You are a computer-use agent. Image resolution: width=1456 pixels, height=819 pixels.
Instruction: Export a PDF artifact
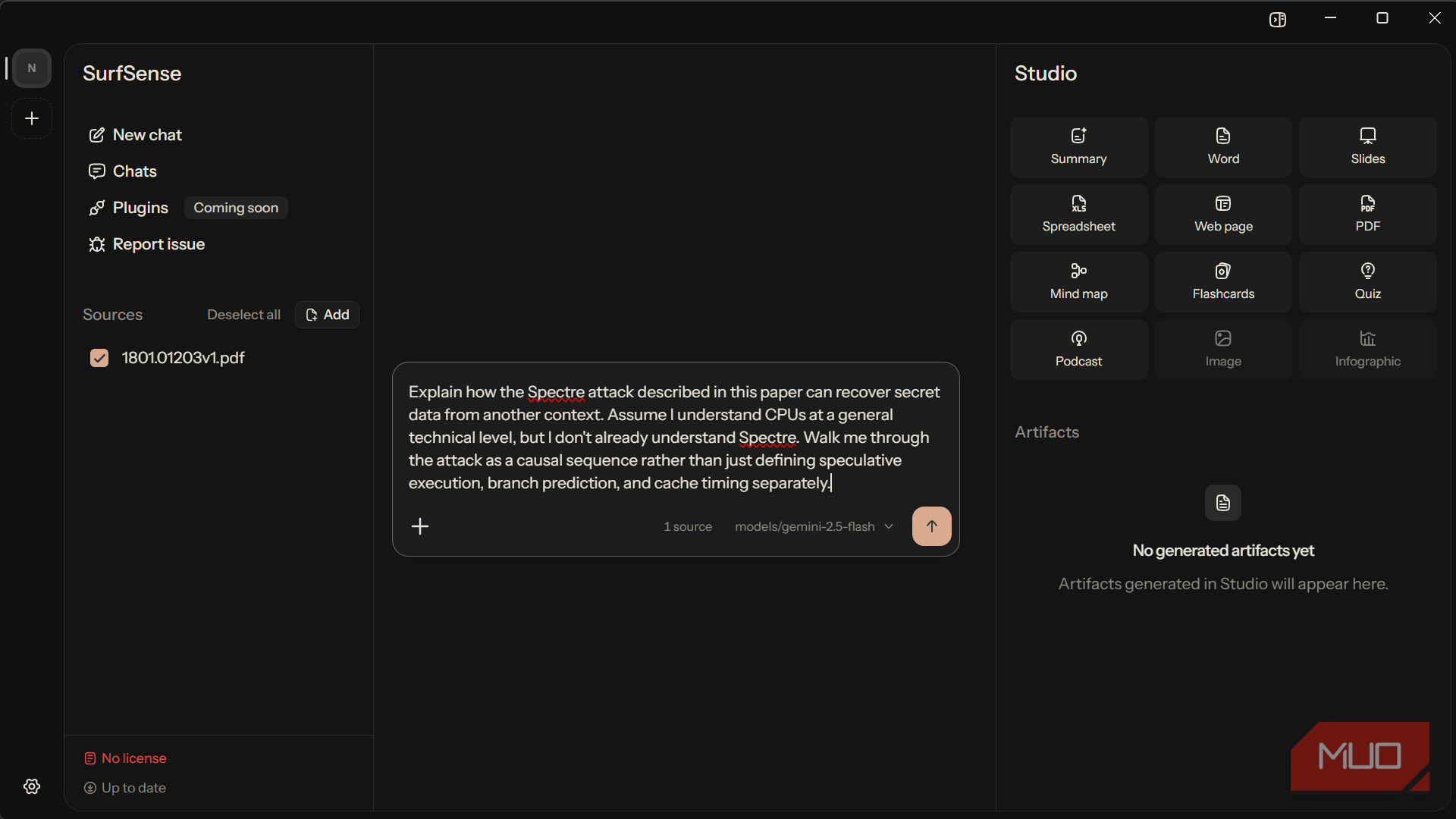(1368, 215)
